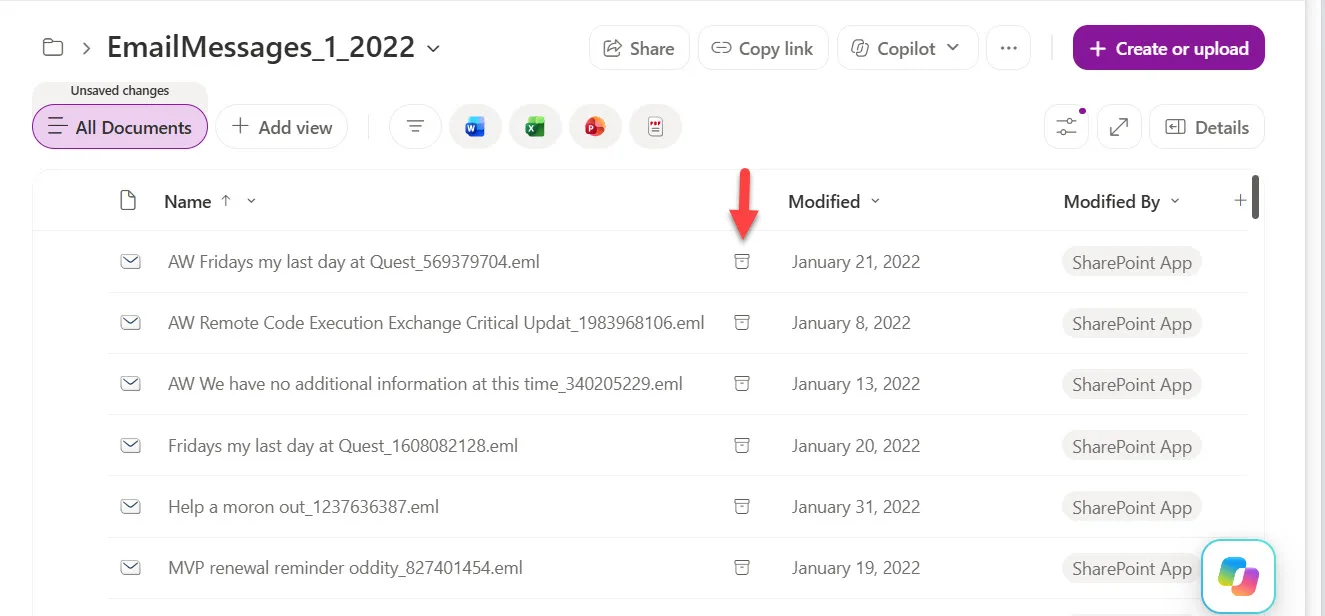Click SharePoint App in the January 13 row
The height and width of the screenshot is (616, 1325).
1132,384
